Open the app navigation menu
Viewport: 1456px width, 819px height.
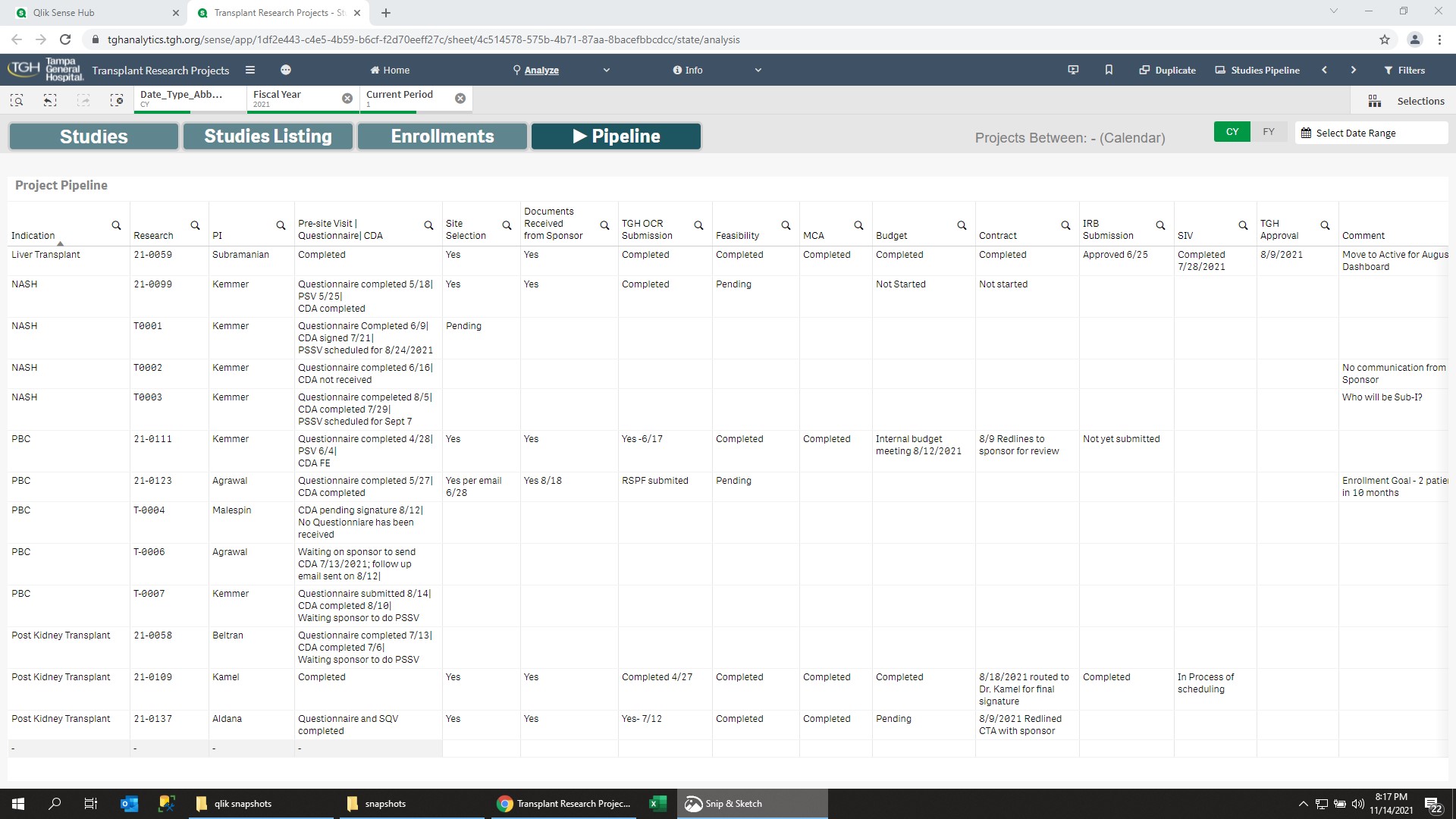click(x=249, y=69)
